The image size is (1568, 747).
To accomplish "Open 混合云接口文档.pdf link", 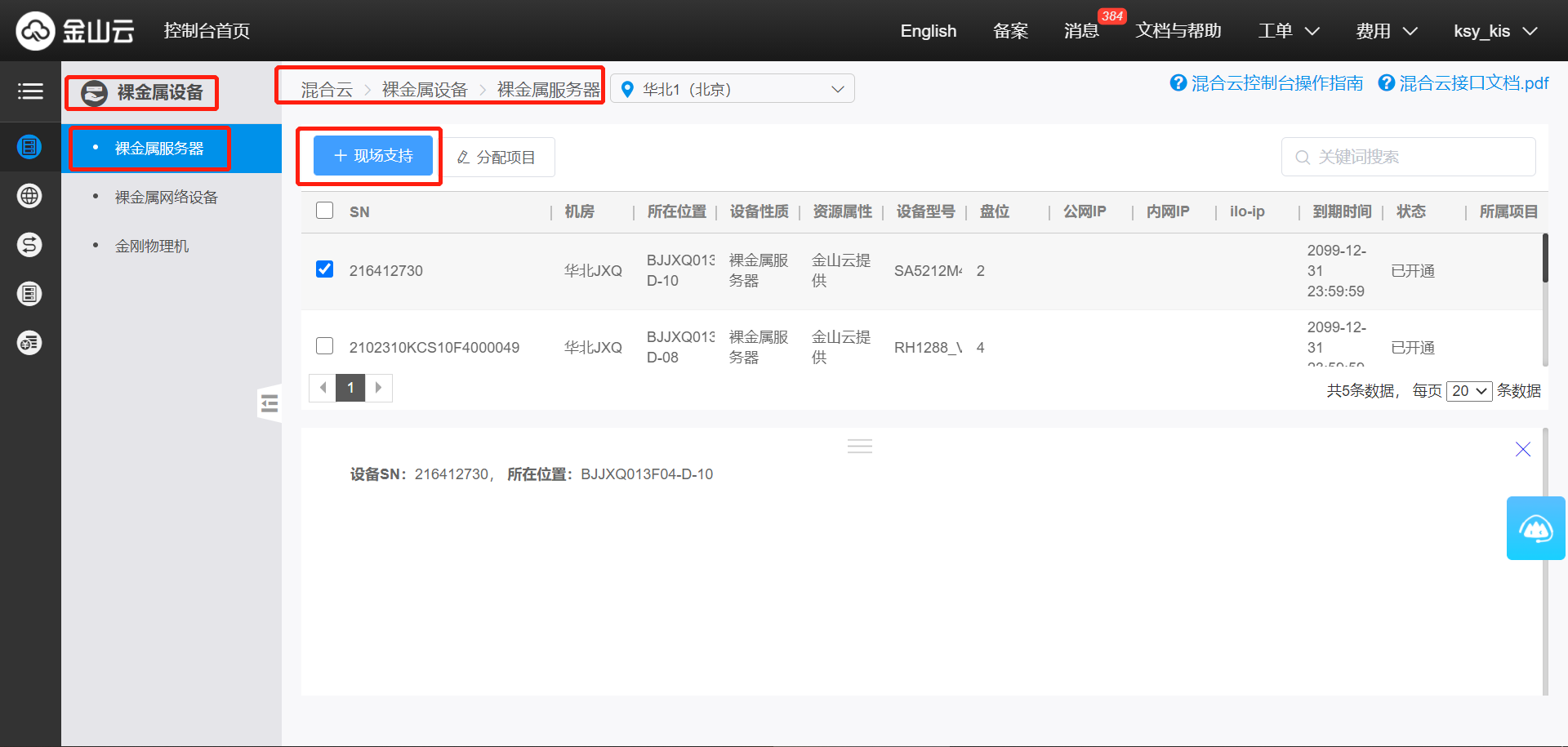I will tap(1474, 83).
